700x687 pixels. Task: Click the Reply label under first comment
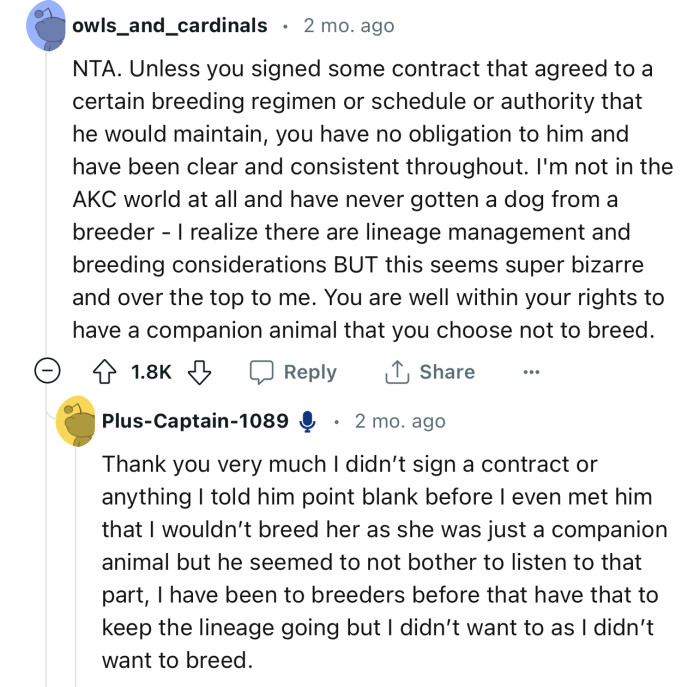click(310, 372)
